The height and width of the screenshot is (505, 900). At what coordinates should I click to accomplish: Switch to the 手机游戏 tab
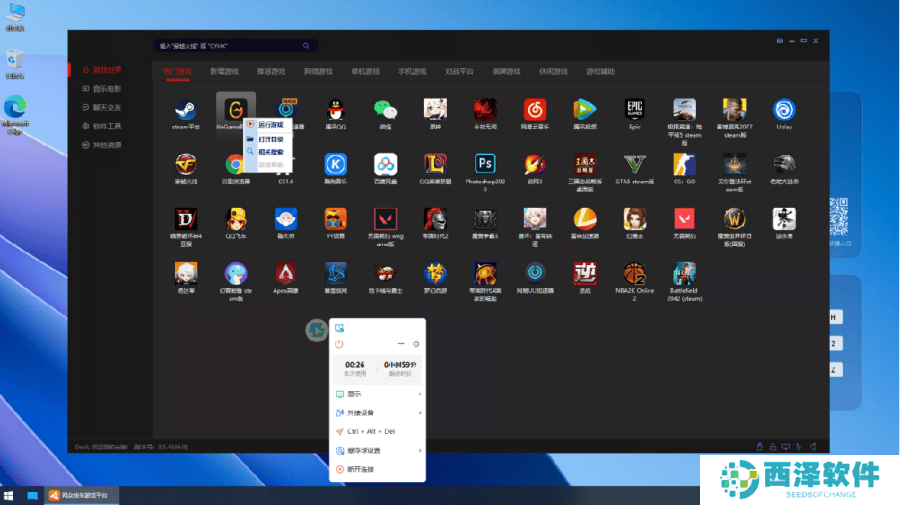pyautogui.click(x=412, y=72)
